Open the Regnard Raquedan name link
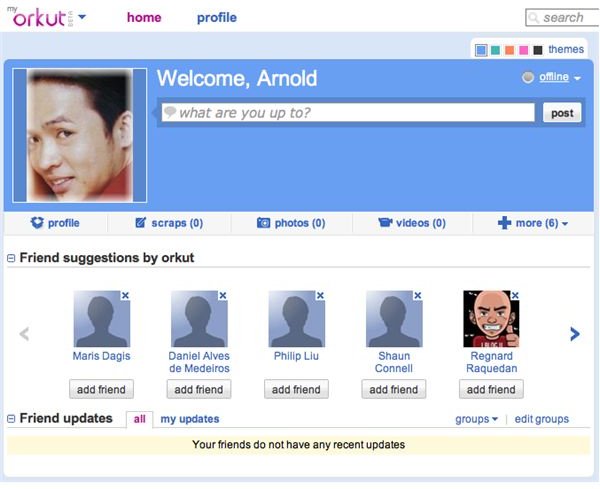 click(491, 362)
